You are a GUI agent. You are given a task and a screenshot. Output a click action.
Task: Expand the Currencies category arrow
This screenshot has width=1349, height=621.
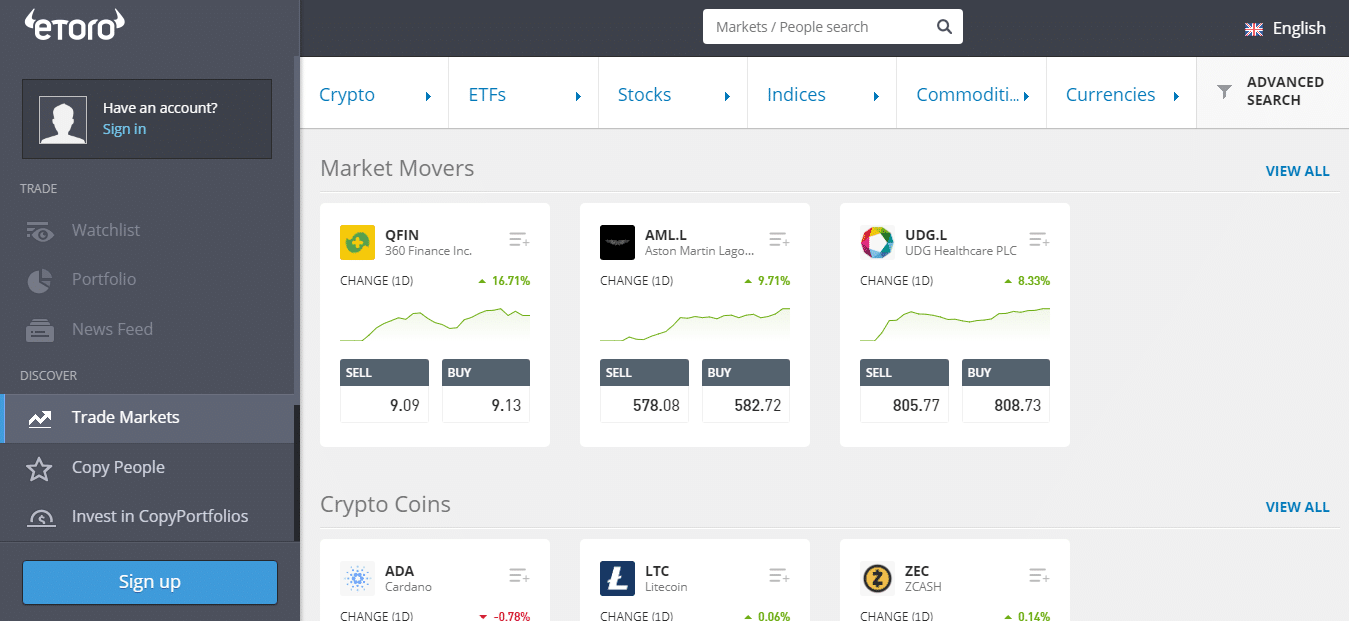[1176, 96]
